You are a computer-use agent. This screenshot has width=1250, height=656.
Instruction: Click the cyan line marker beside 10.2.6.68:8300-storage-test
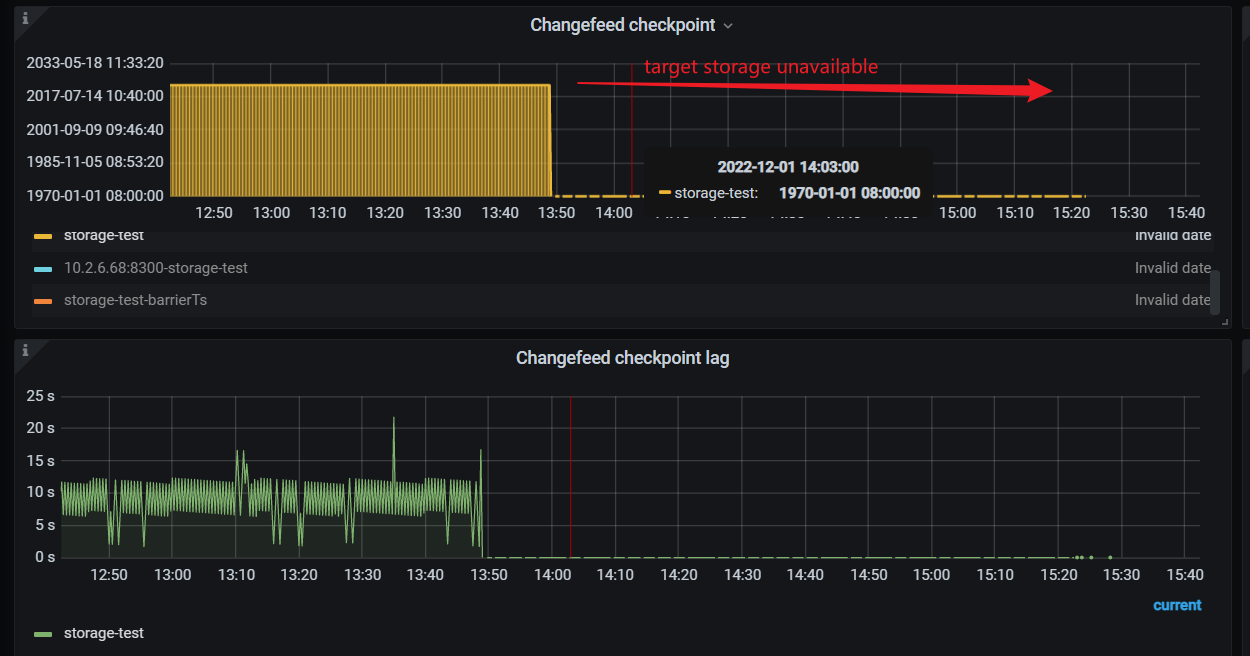coord(45,268)
